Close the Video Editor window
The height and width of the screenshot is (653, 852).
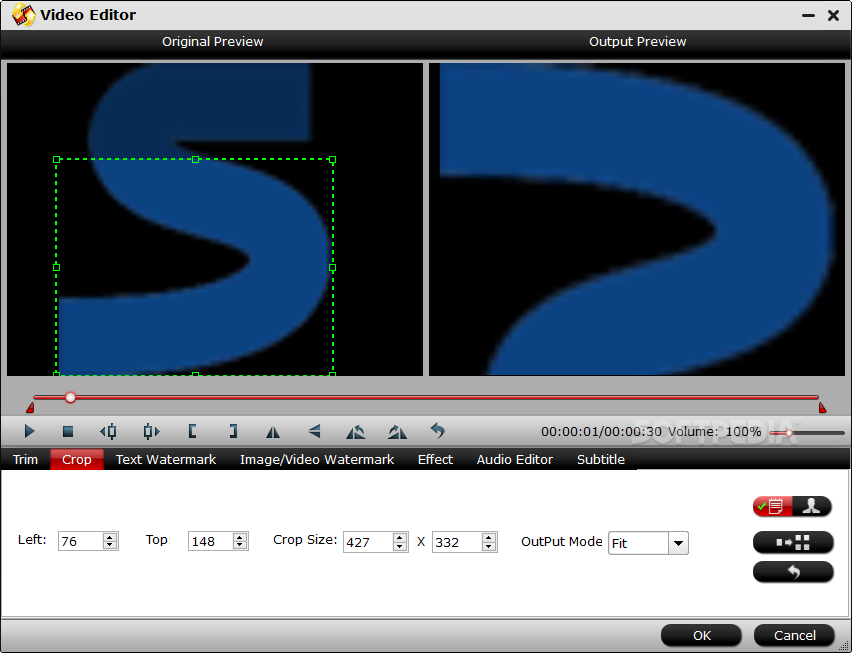(834, 15)
